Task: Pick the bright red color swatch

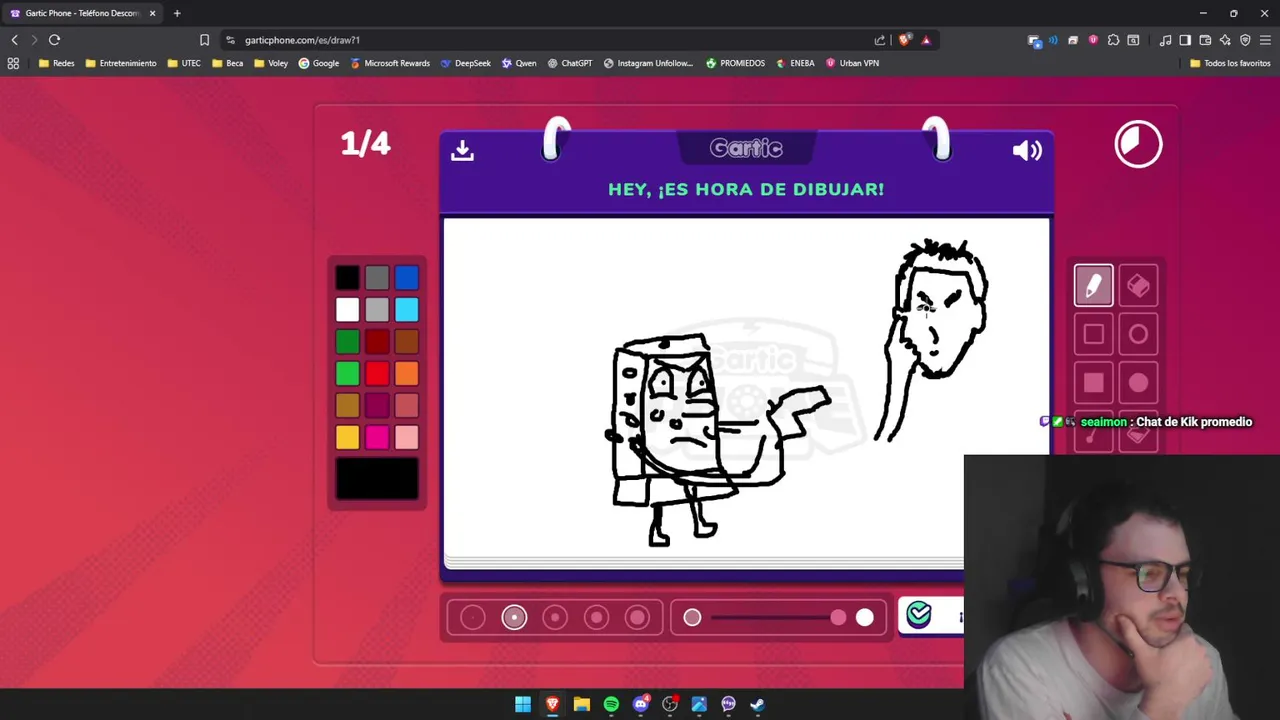Action: pos(377,374)
